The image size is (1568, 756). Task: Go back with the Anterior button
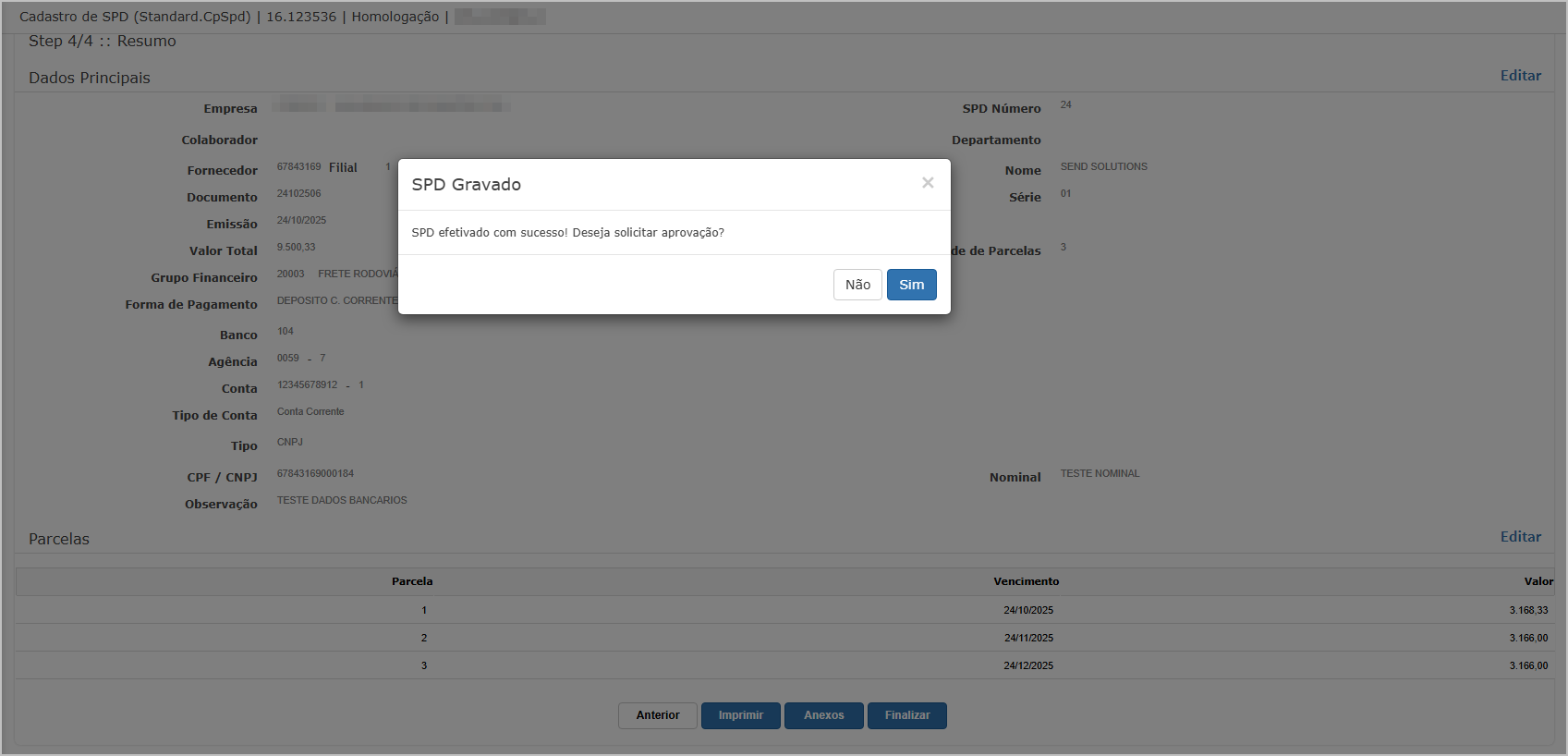(657, 715)
